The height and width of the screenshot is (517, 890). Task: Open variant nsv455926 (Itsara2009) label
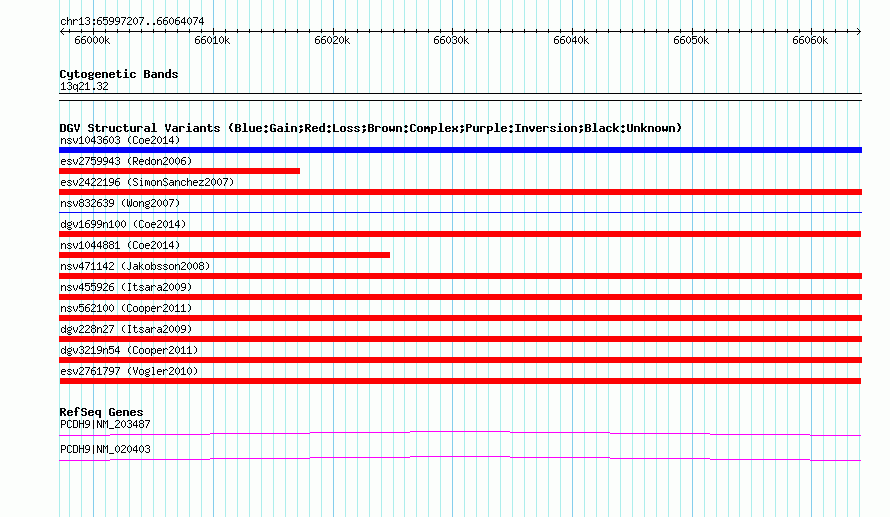[126, 287]
